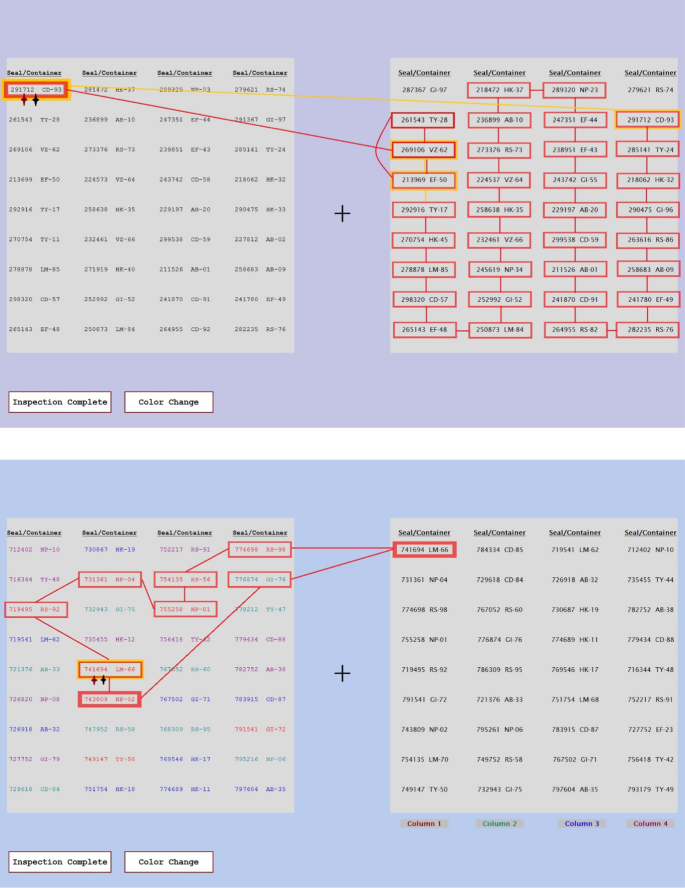Select the boxed 264955 RS-82 container
Viewport: 685px width, 888px height.
[x=574, y=330]
